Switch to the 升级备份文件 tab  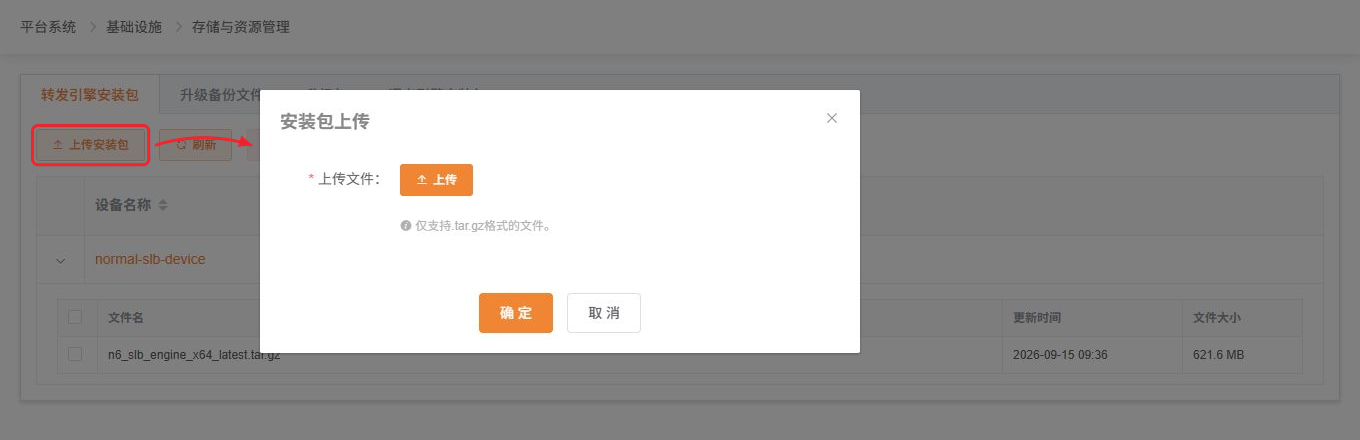pos(220,96)
